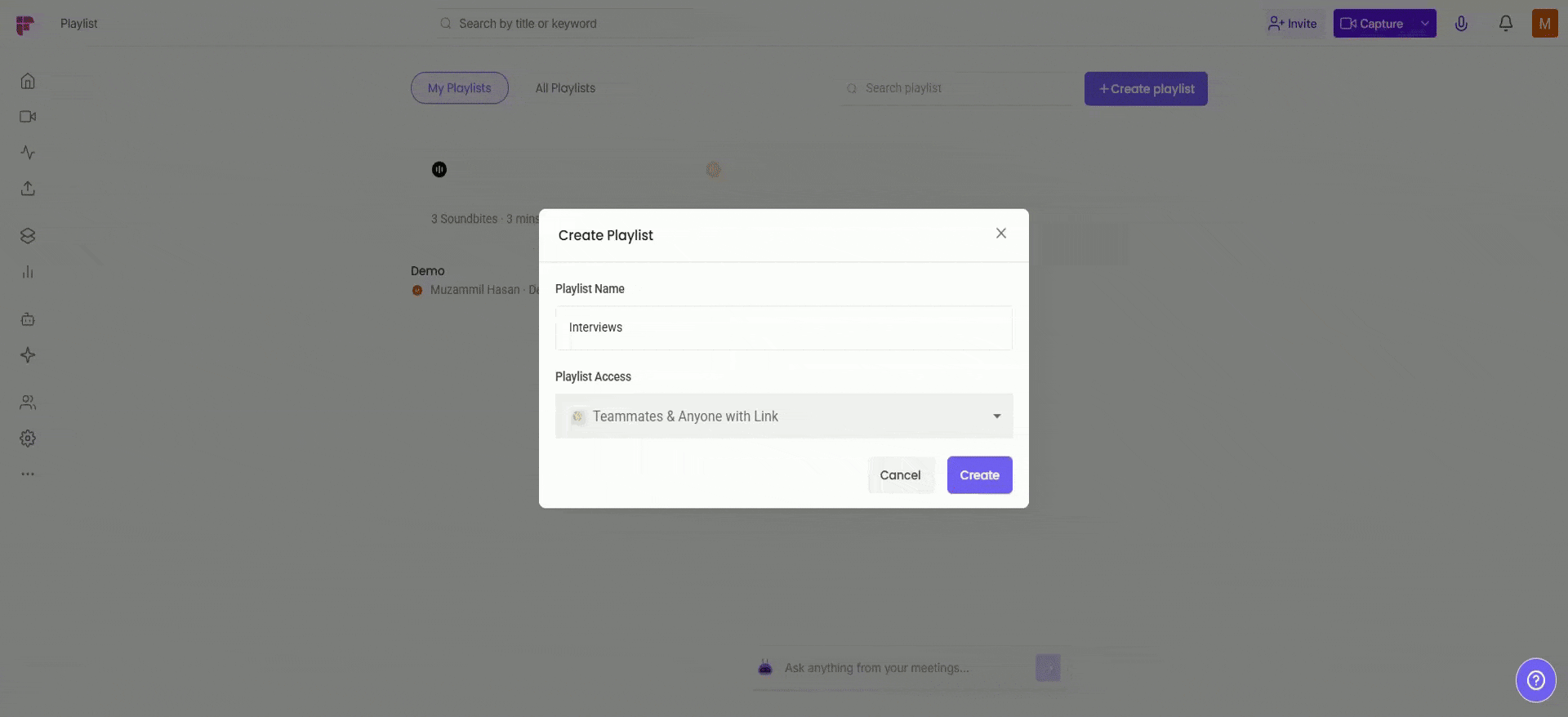Open the upload icon in sidebar
This screenshot has height=717, width=1568.
pos(28,189)
